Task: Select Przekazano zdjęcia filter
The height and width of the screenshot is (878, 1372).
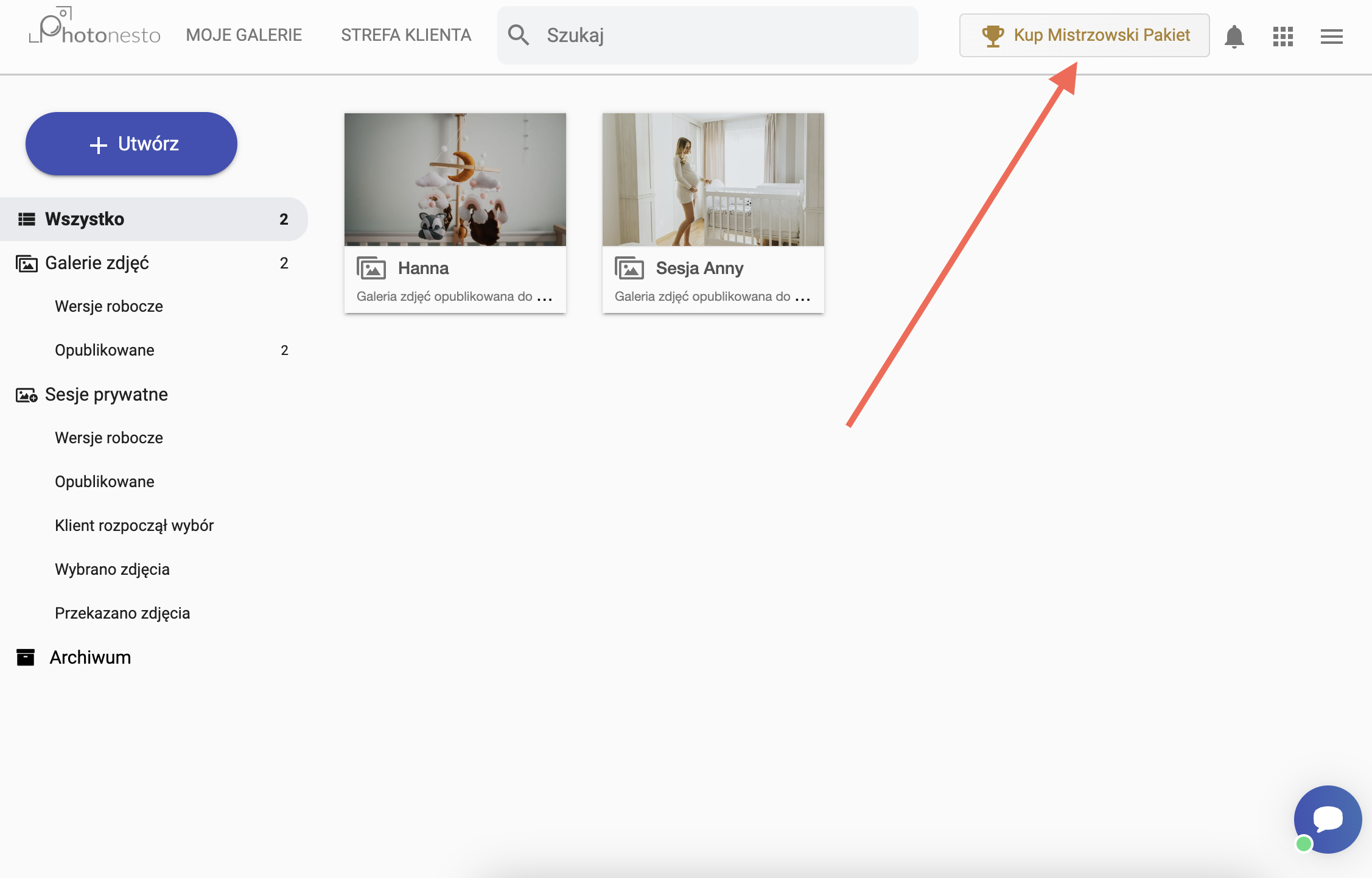Action: click(x=122, y=613)
